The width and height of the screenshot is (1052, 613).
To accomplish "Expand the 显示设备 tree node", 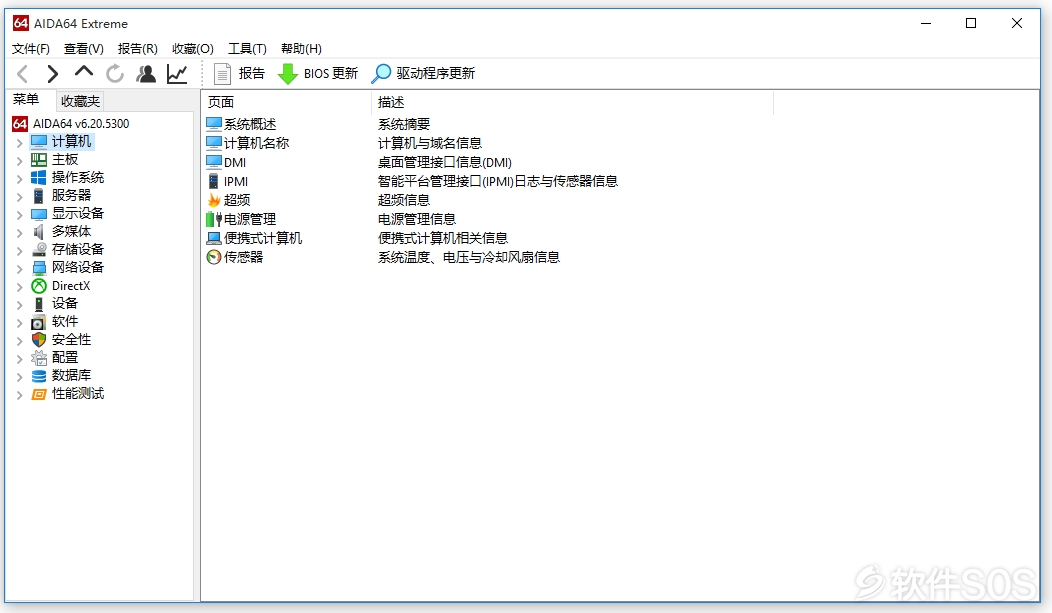I will coord(19,215).
